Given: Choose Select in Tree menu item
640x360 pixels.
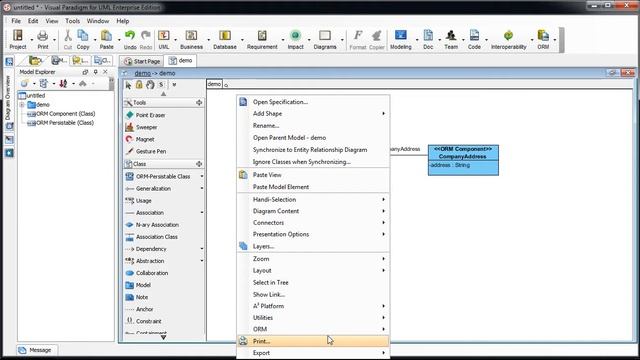Looking at the screenshot, I should 313,282.
